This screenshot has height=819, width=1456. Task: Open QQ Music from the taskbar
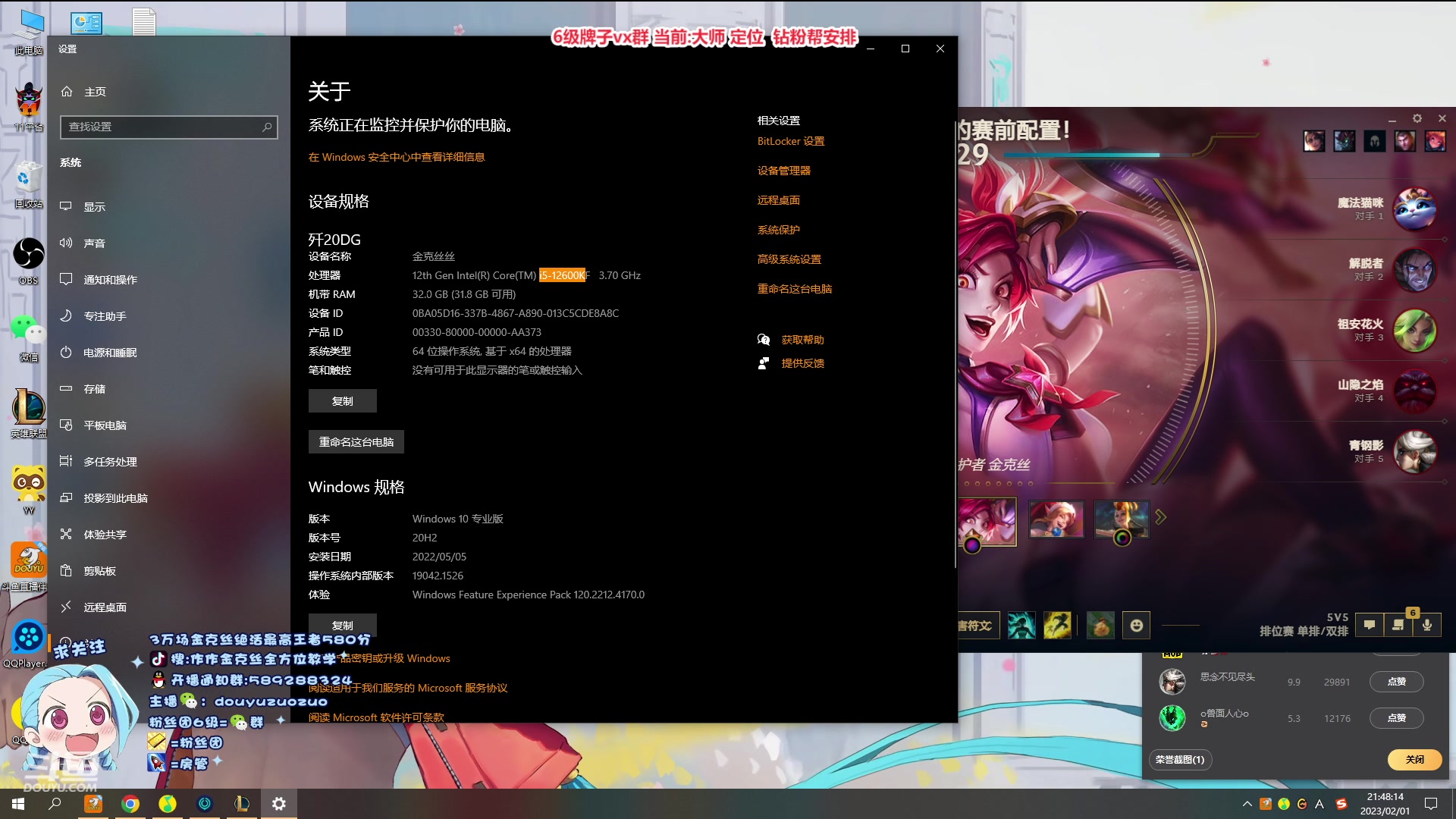pyautogui.click(x=168, y=804)
